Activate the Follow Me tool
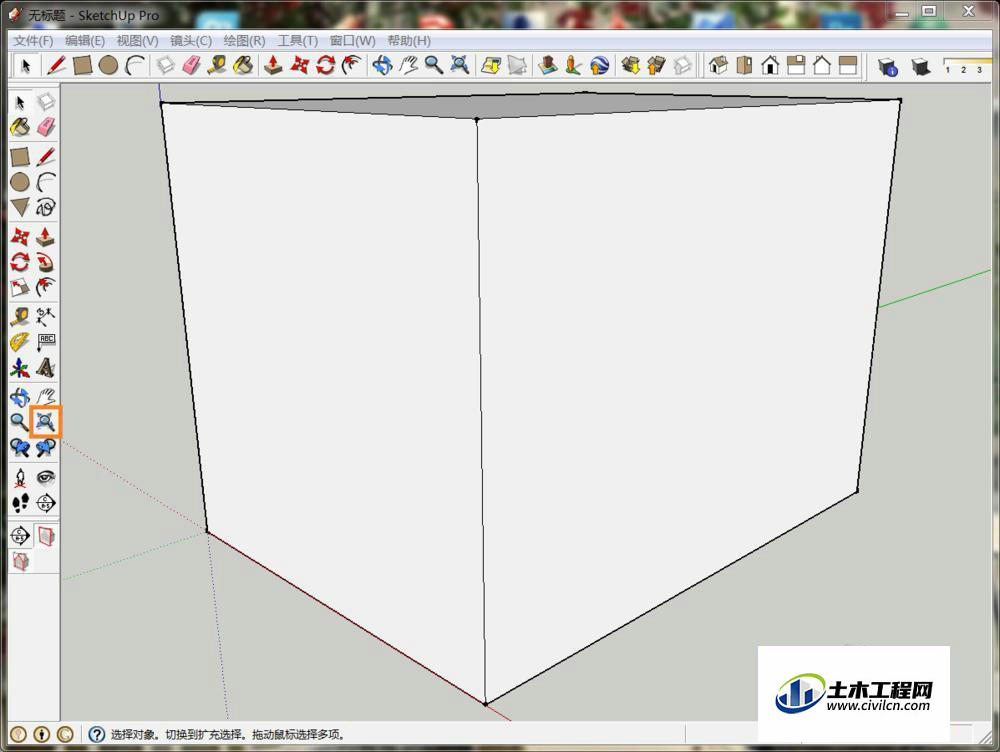 (x=45, y=262)
